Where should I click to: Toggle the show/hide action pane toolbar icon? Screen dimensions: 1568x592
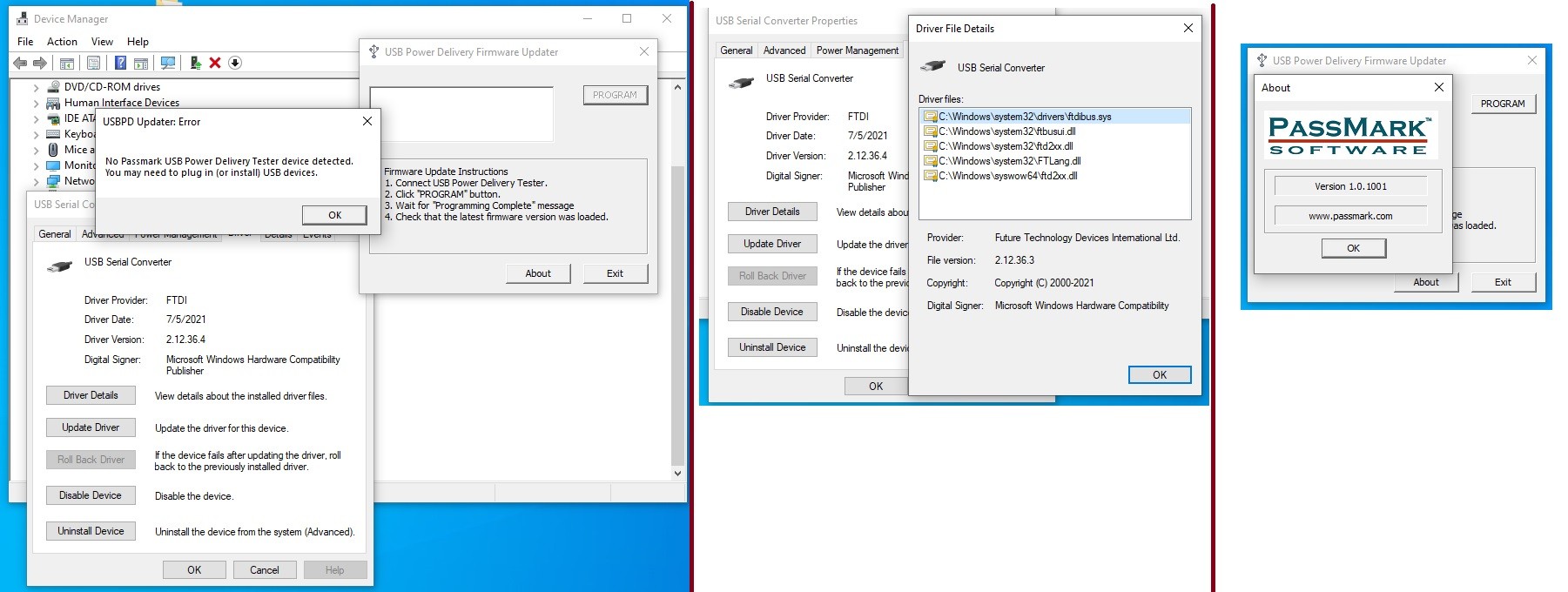pyautogui.click(x=141, y=63)
